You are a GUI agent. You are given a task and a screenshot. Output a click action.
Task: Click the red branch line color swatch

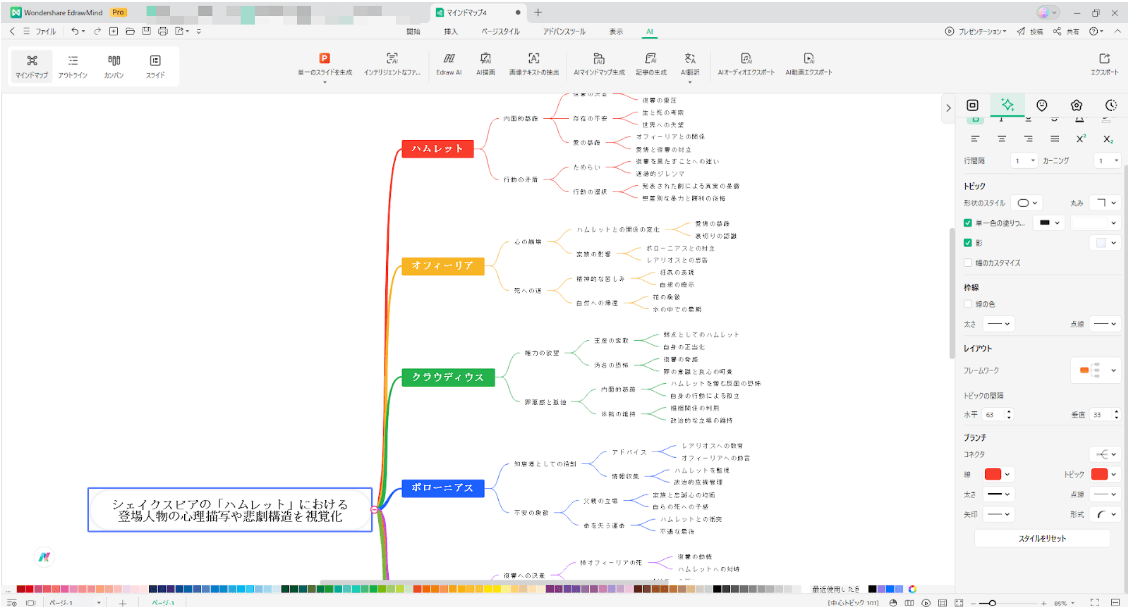point(993,474)
